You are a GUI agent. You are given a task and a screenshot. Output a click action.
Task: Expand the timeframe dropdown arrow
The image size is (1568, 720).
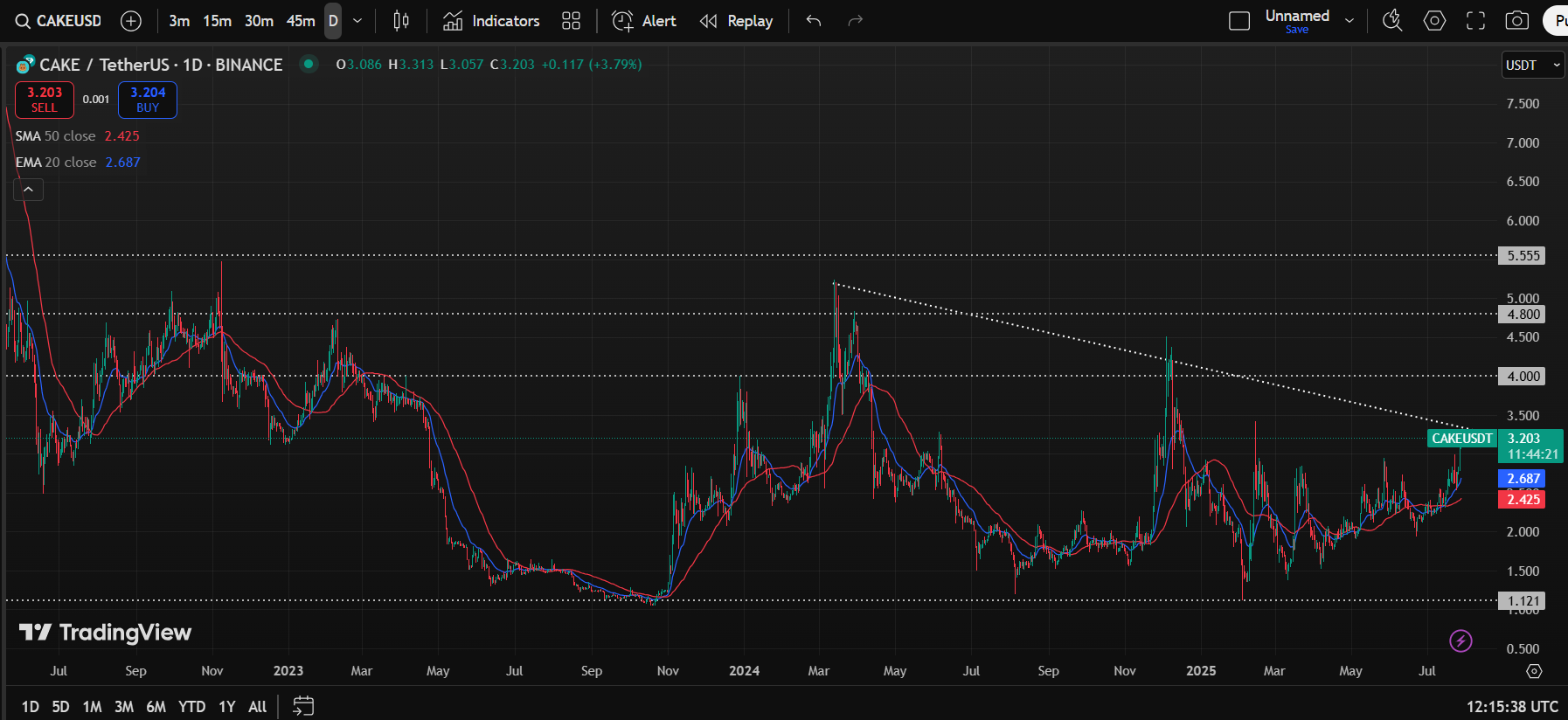point(357,21)
